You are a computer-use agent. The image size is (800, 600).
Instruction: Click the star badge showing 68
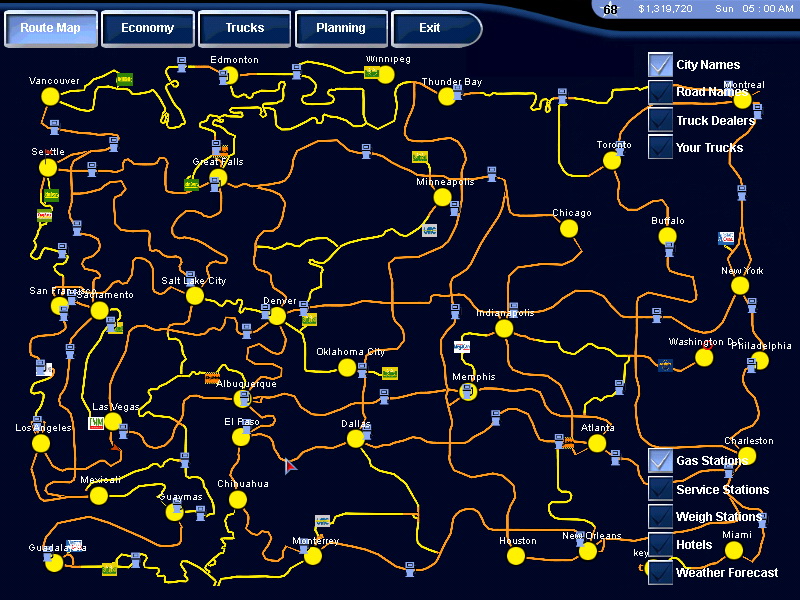(610, 9)
